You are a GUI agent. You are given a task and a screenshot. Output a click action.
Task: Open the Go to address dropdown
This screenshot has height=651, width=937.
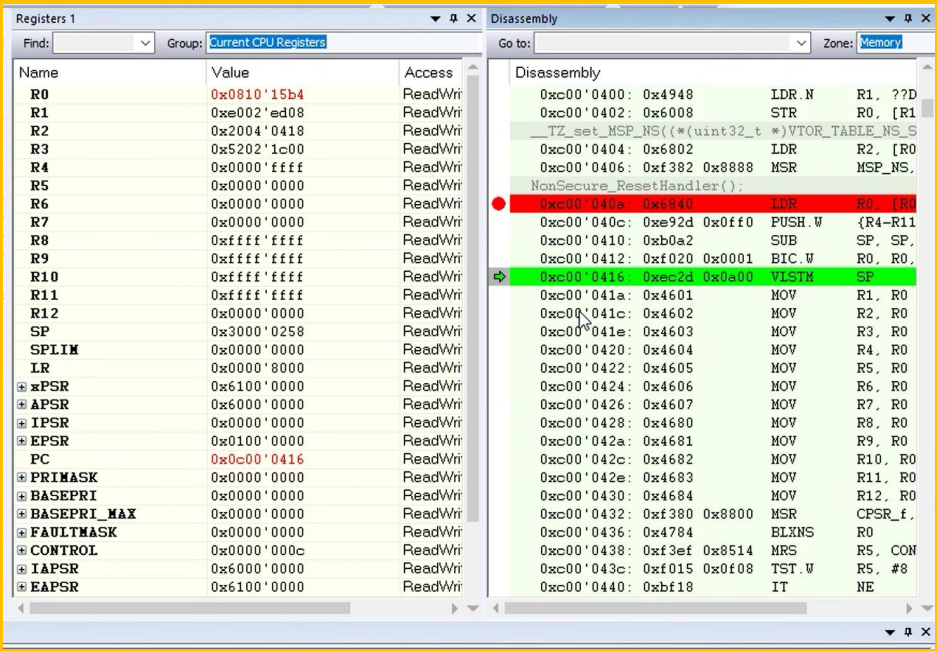click(x=801, y=43)
